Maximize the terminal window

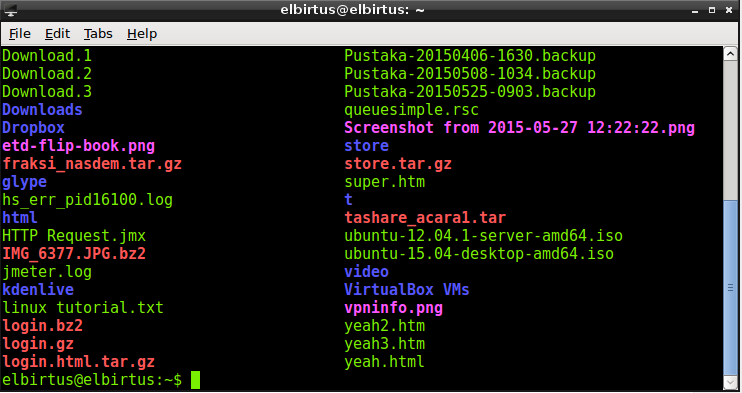coord(712,10)
